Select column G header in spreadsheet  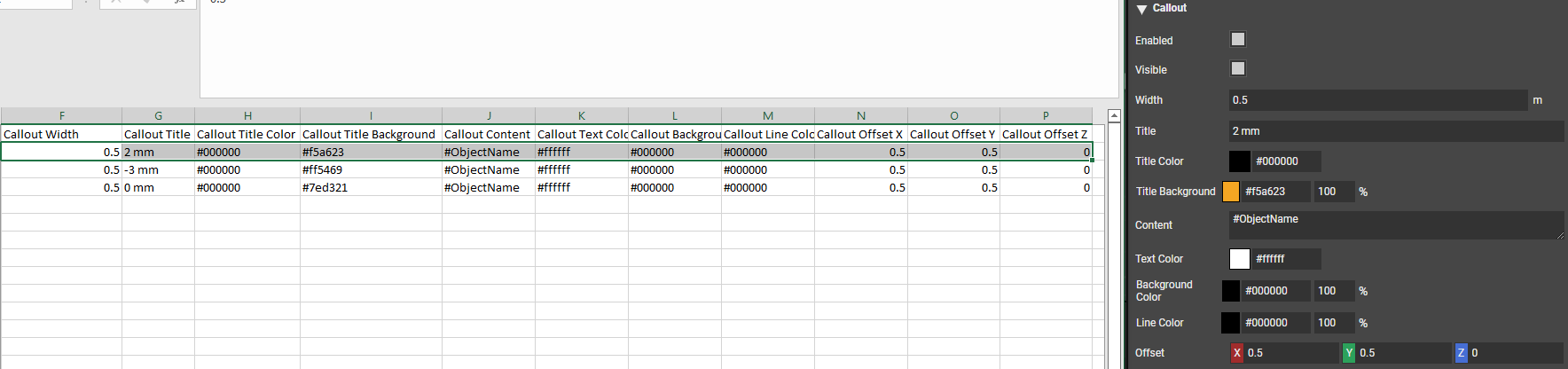pyautogui.click(x=158, y=116)
